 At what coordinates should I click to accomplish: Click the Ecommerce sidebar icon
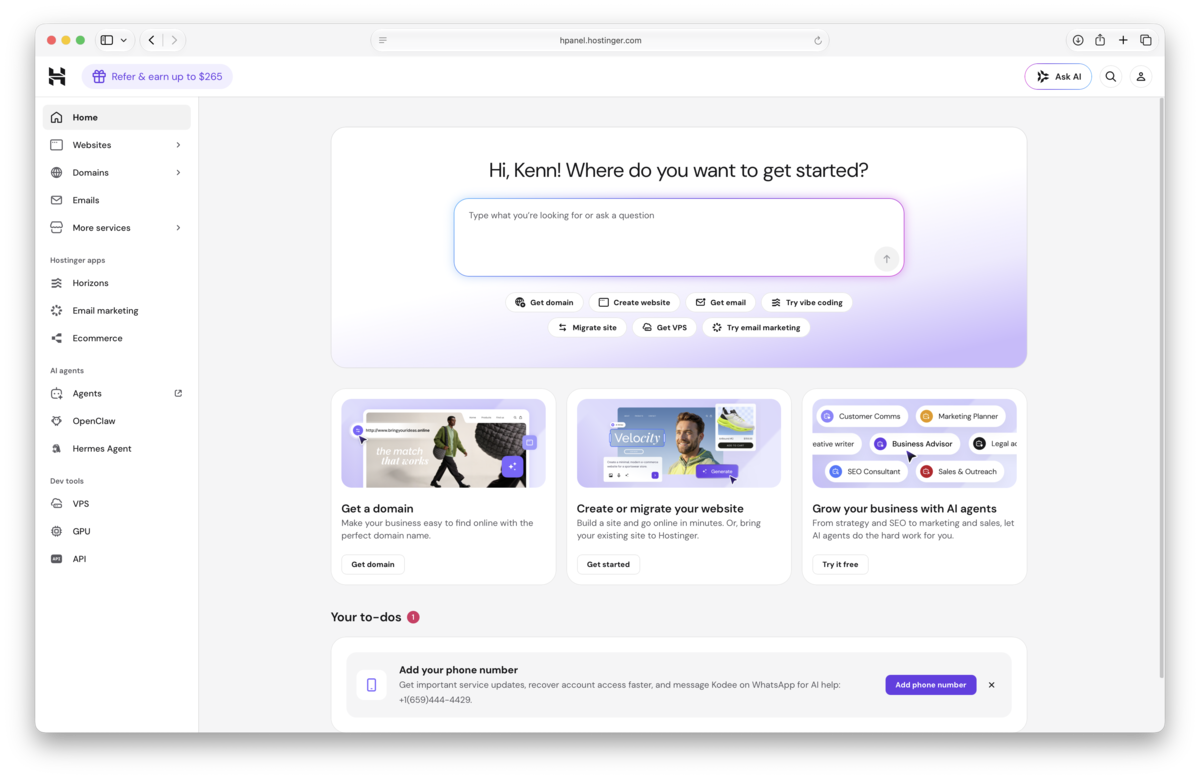57,338
